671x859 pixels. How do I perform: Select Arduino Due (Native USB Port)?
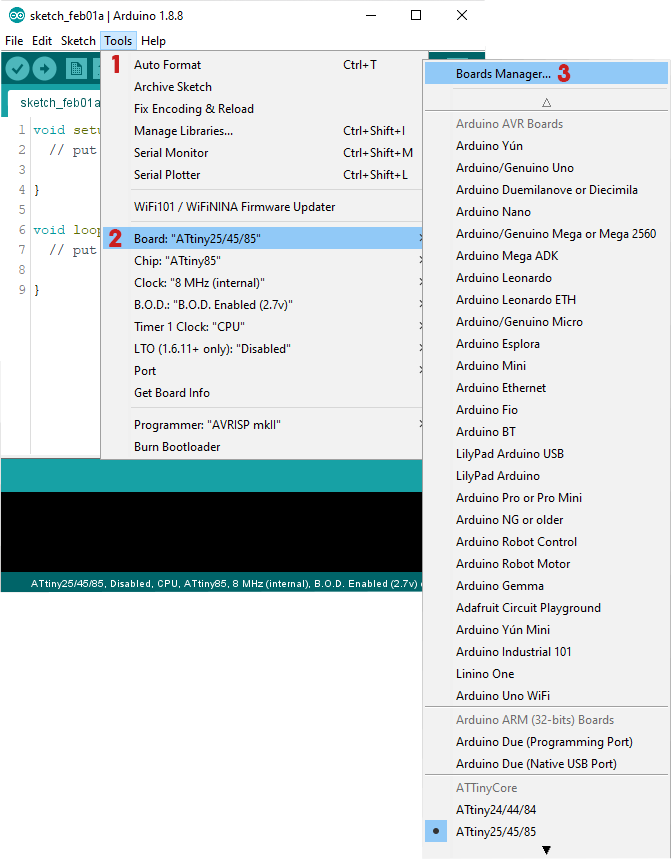546,763
